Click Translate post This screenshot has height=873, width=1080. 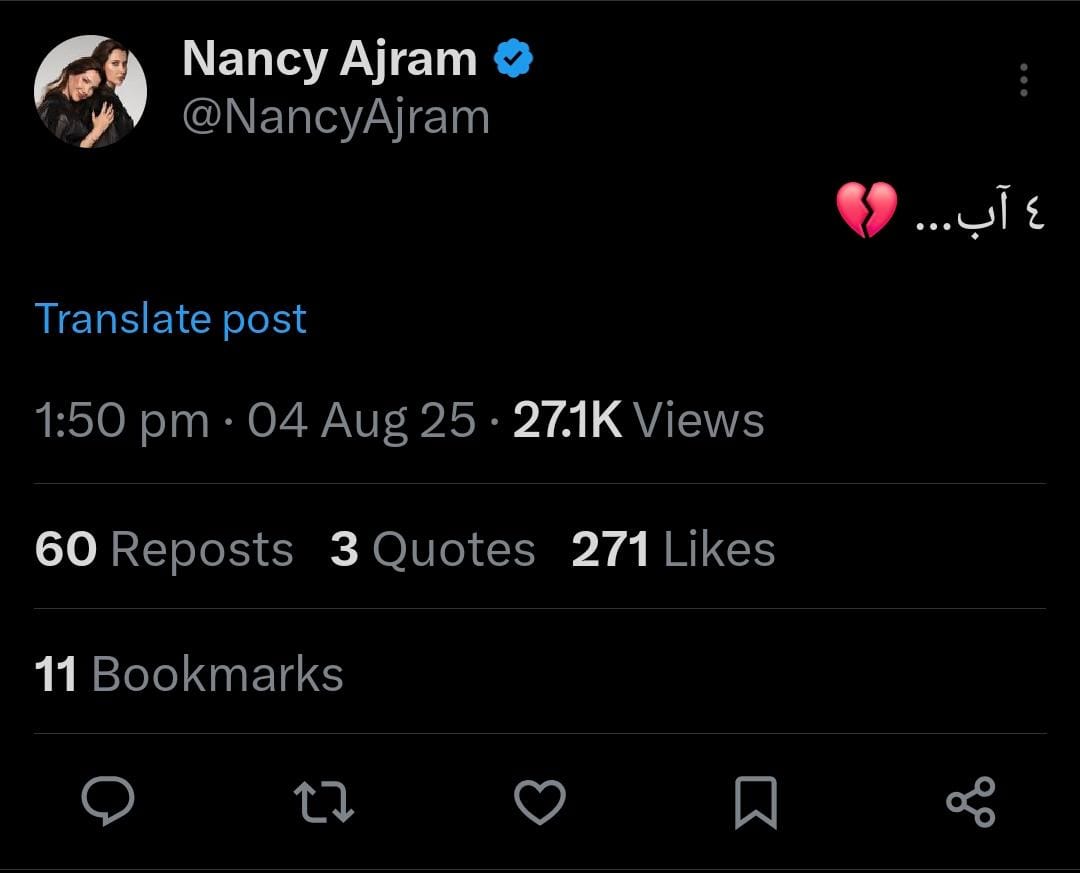[x=171, y=319]
